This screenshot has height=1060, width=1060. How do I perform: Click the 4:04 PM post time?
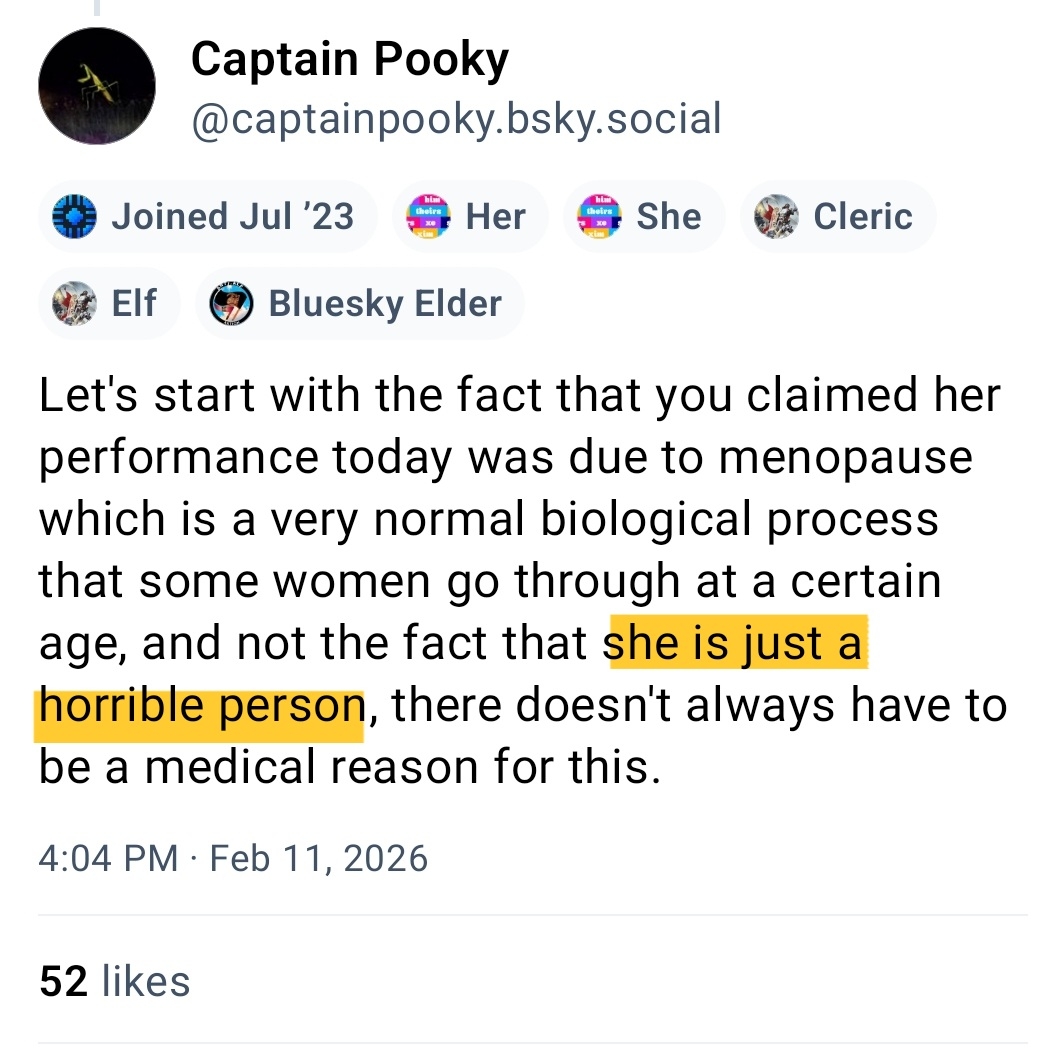point(109,859)
